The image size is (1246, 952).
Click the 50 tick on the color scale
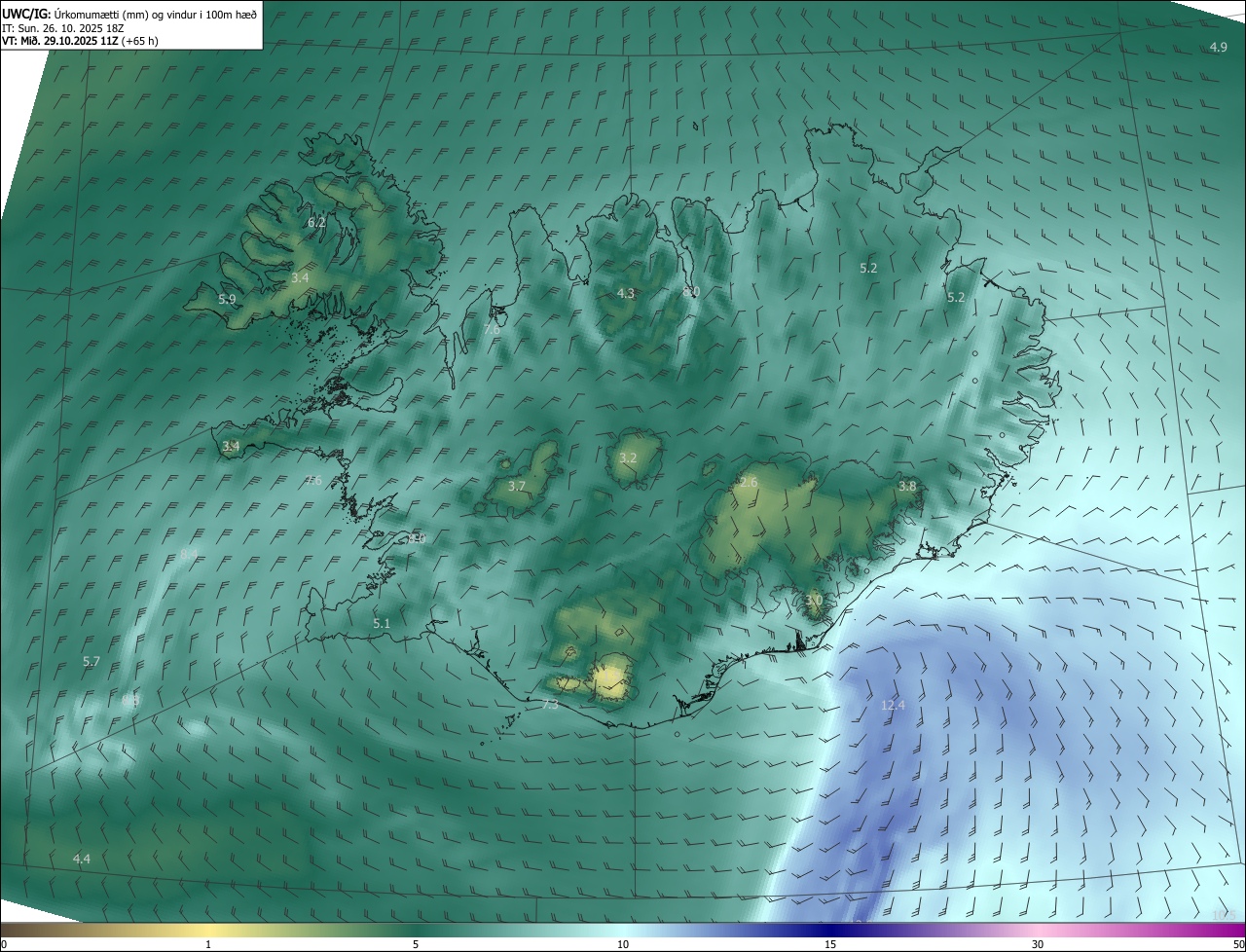point(1238,944)
